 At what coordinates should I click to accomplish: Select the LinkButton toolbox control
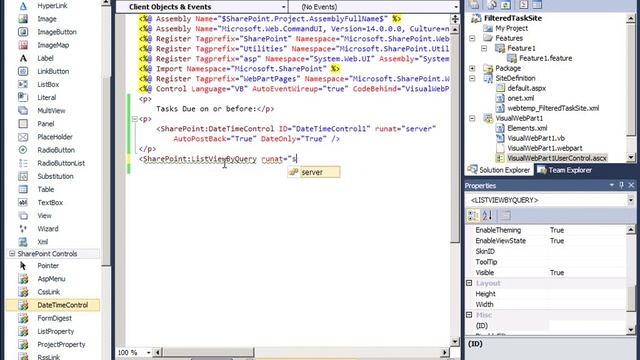pyautogui.click(x=52, y=71)
